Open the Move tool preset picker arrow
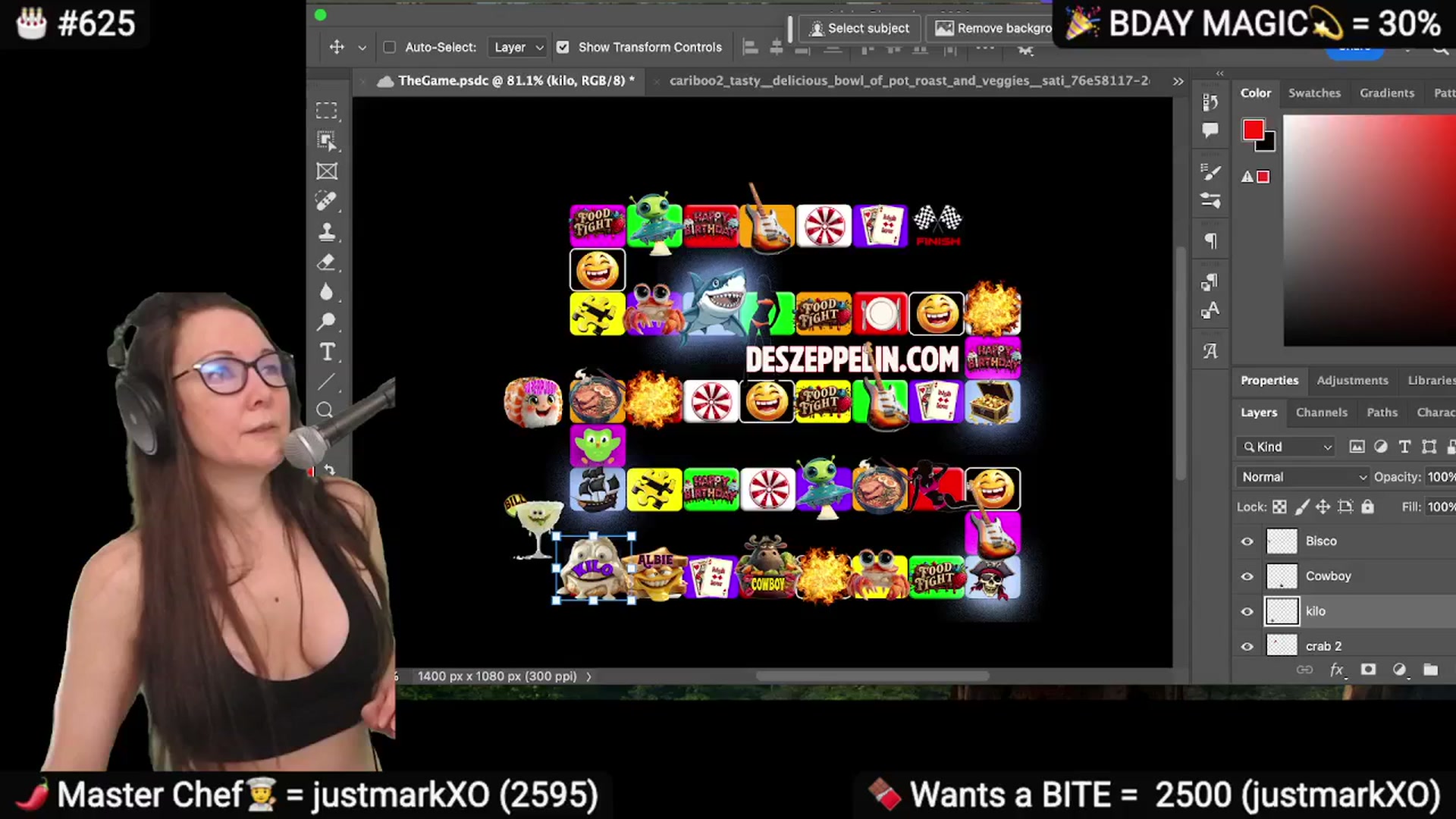The image size is (1456, 819). click(362, 47)
